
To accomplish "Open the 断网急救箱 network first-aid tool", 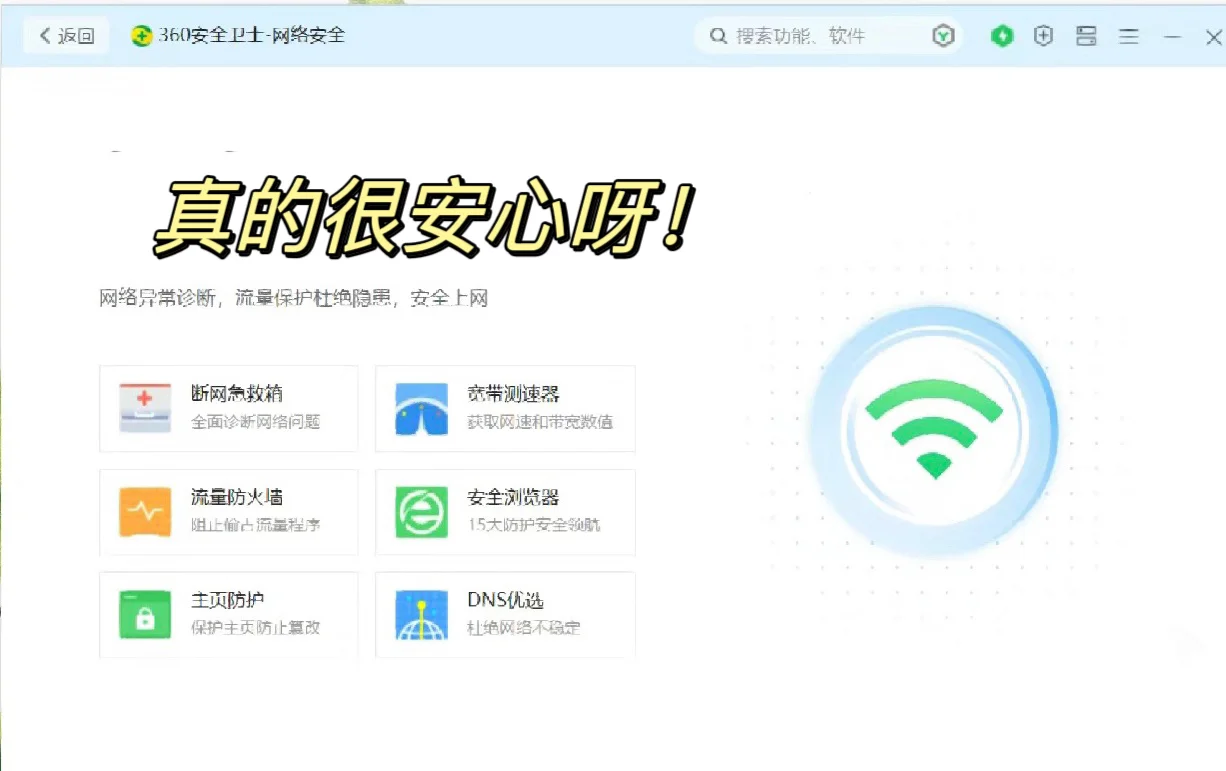I will (228, 407).
